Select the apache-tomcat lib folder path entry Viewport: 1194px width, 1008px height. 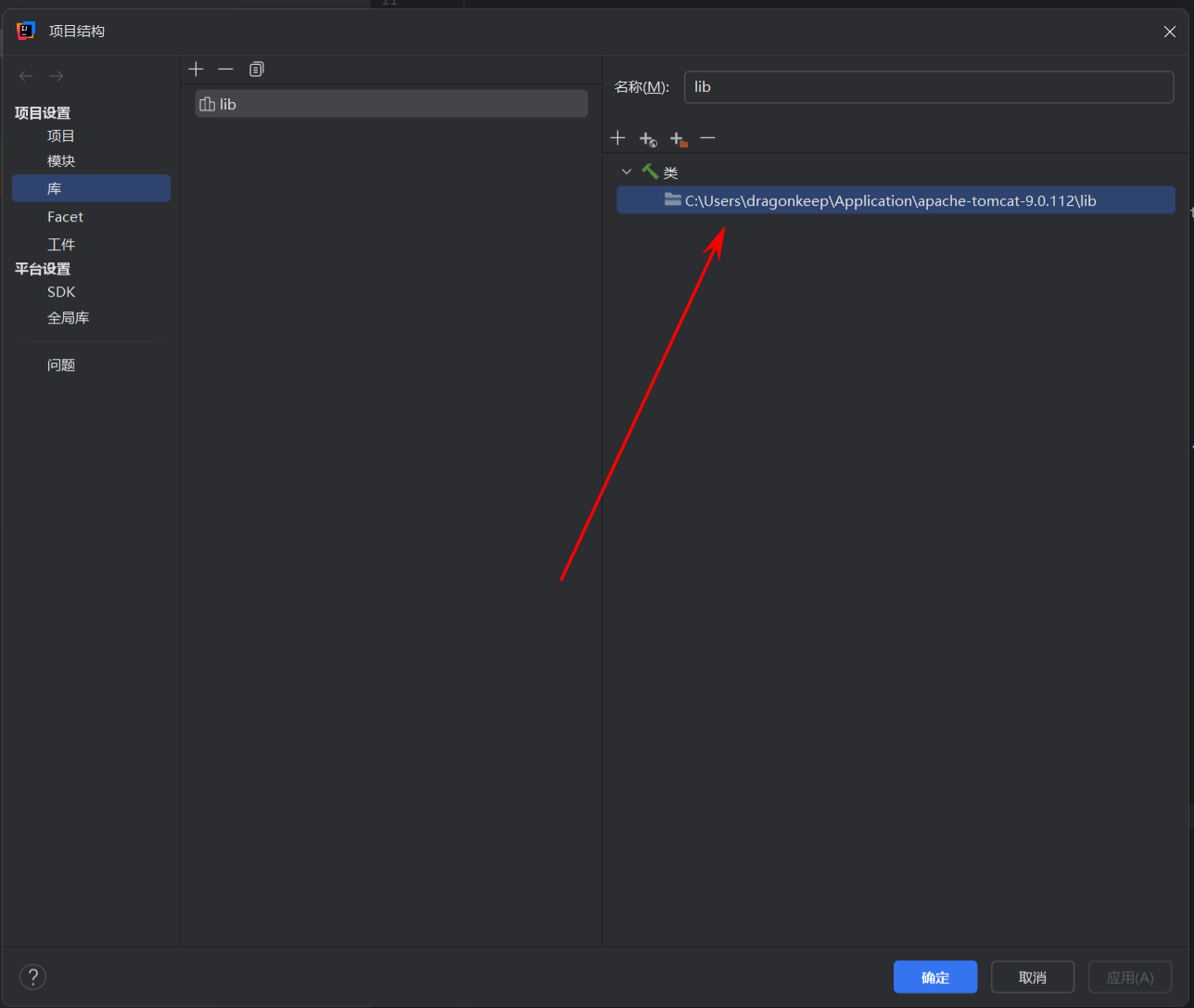pos(890,200)
